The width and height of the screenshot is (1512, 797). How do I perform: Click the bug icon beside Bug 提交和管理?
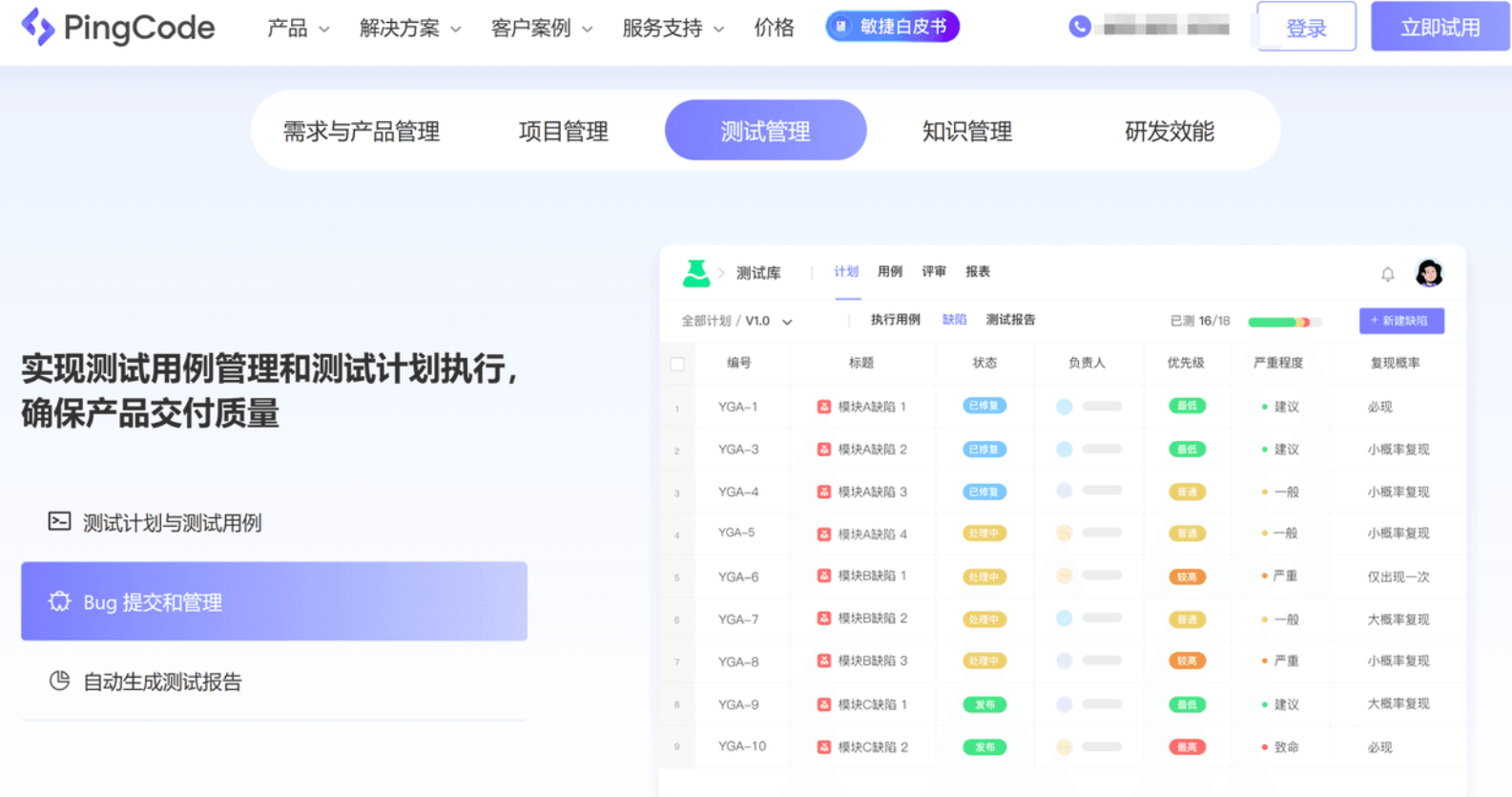click(59, 601)
